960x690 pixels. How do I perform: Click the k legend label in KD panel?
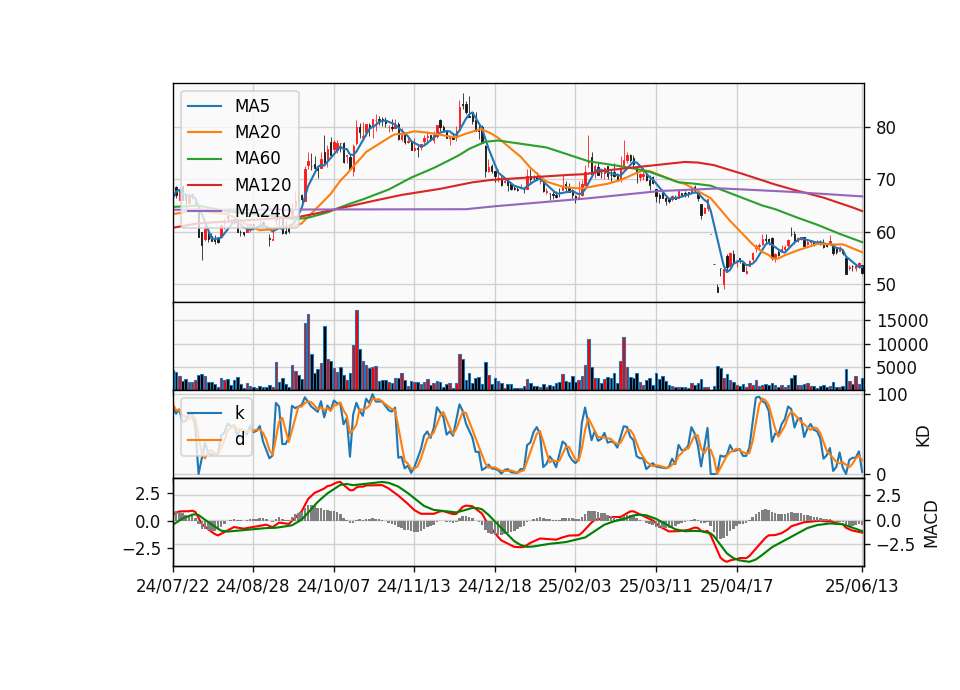[x=240, y=412]
